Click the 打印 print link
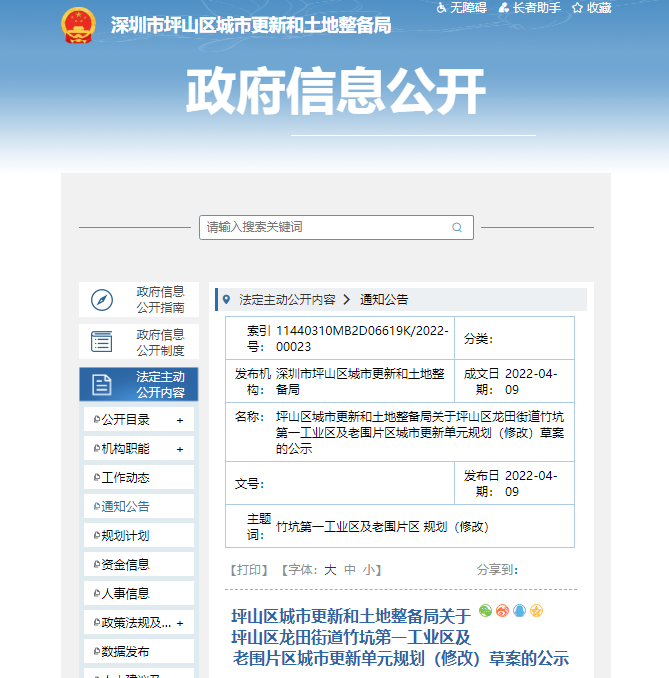 (249, 570)
